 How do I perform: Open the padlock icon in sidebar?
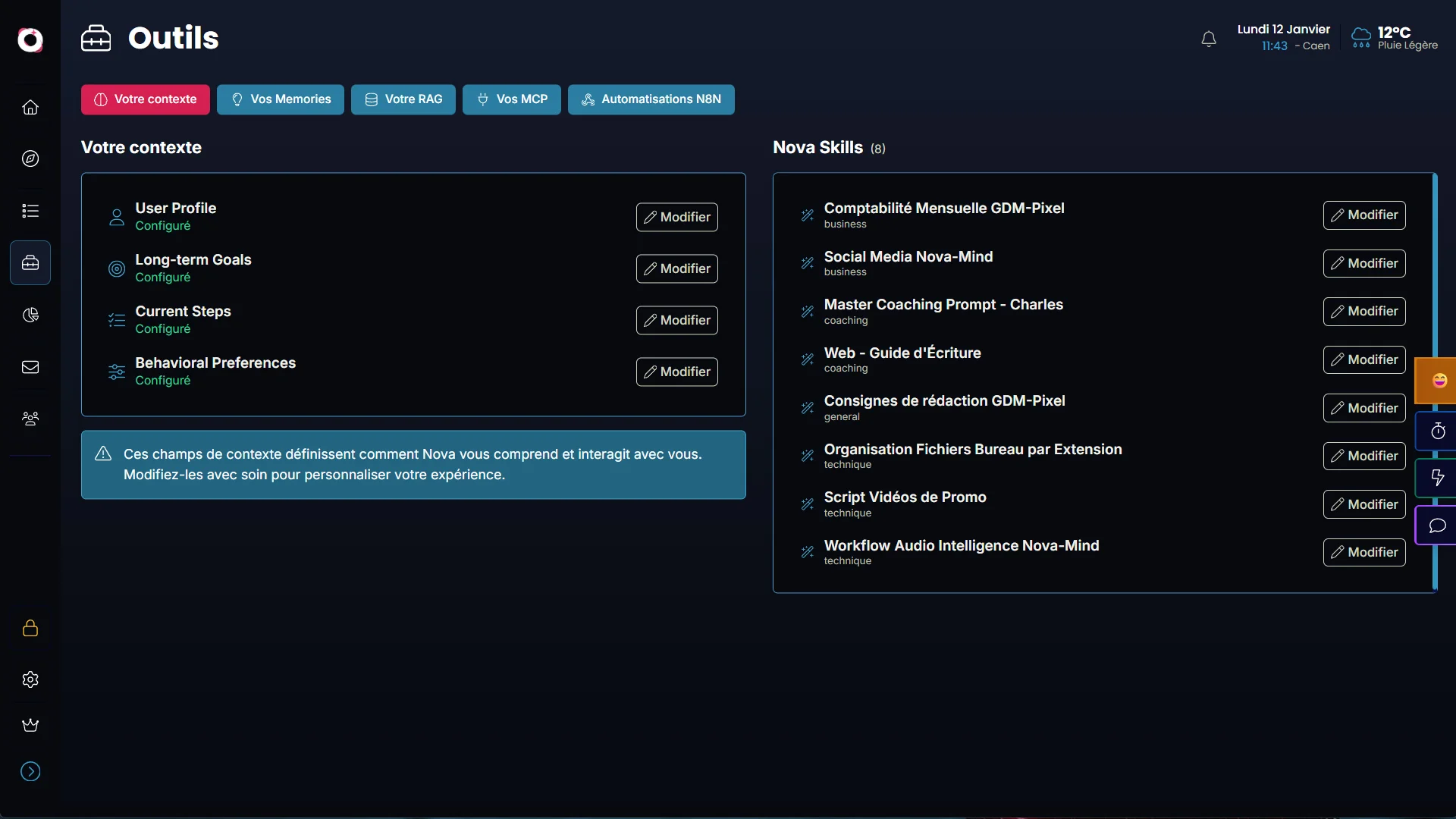coord(30,628)
